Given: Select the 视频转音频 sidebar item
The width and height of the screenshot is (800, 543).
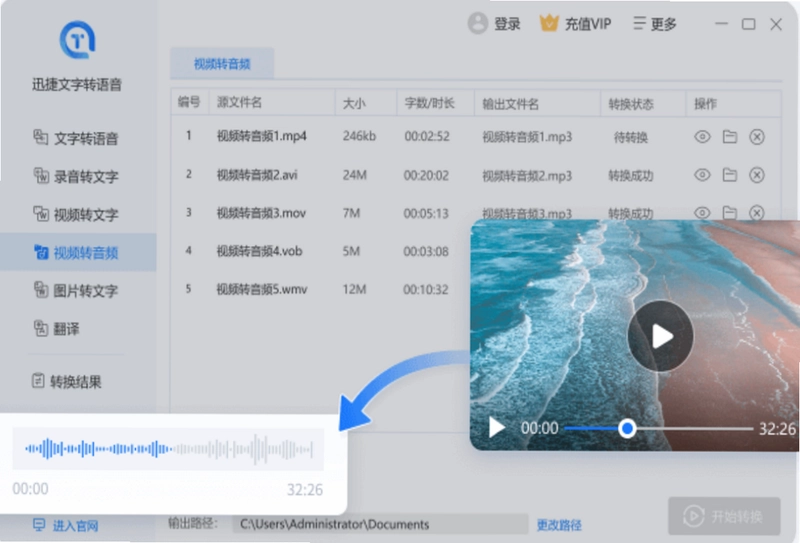Looking at the screenshot, I should 78,252.
